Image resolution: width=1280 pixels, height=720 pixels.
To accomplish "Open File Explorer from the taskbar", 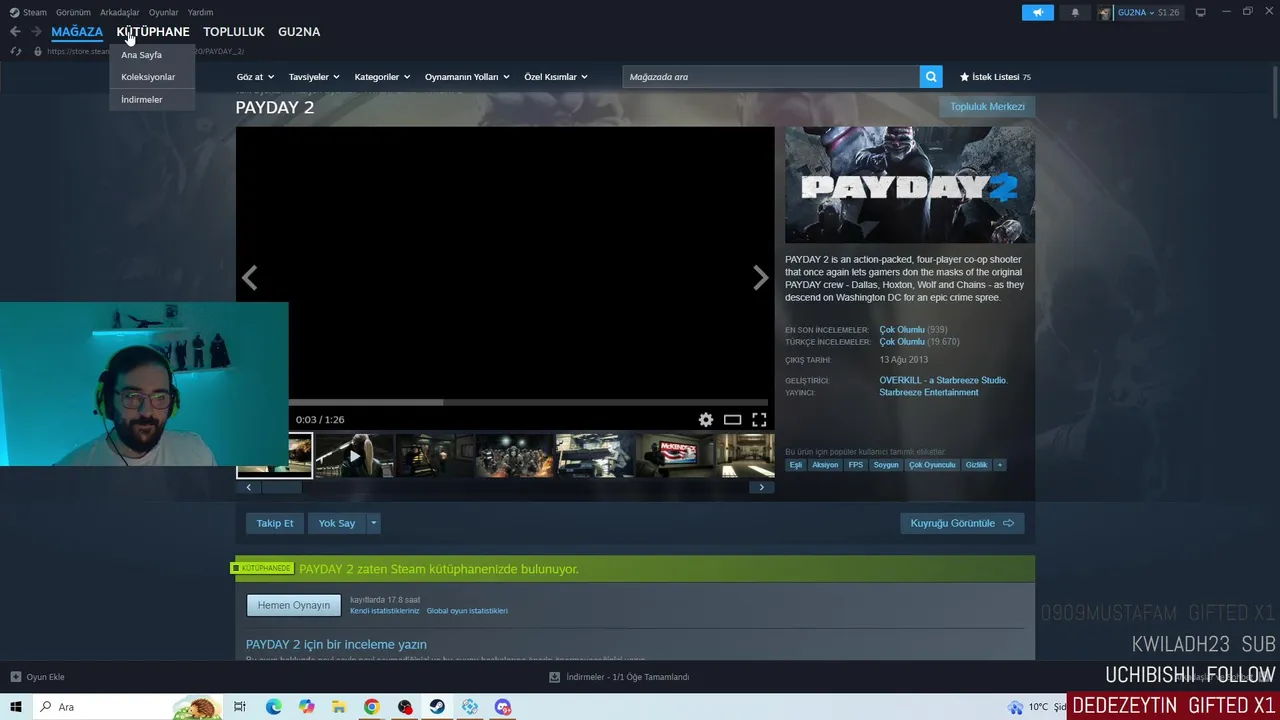I will pos(339,707).
